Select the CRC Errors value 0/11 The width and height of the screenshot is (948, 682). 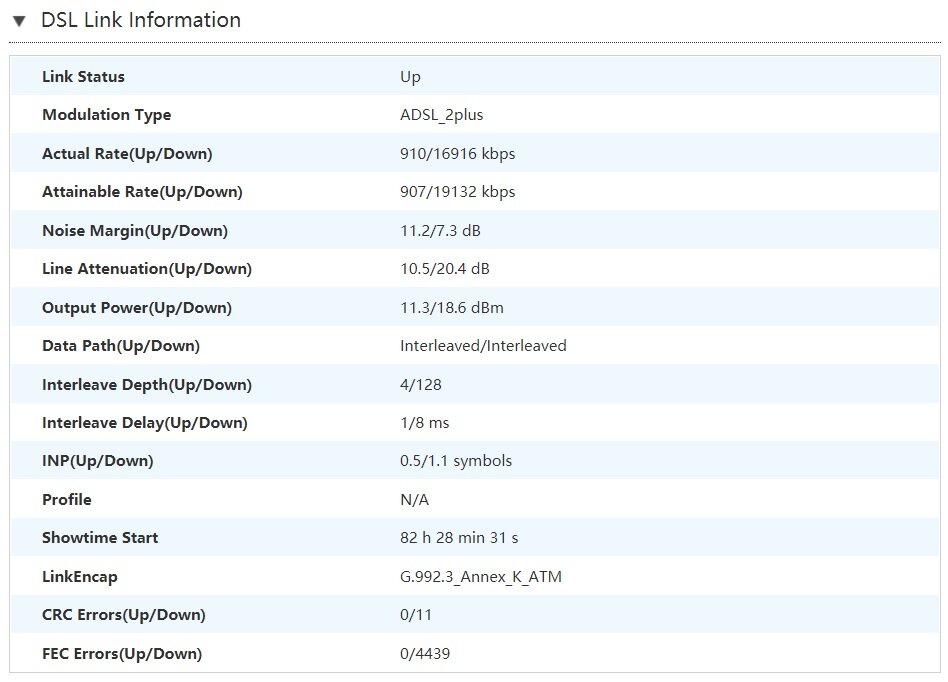pos(416,615)
